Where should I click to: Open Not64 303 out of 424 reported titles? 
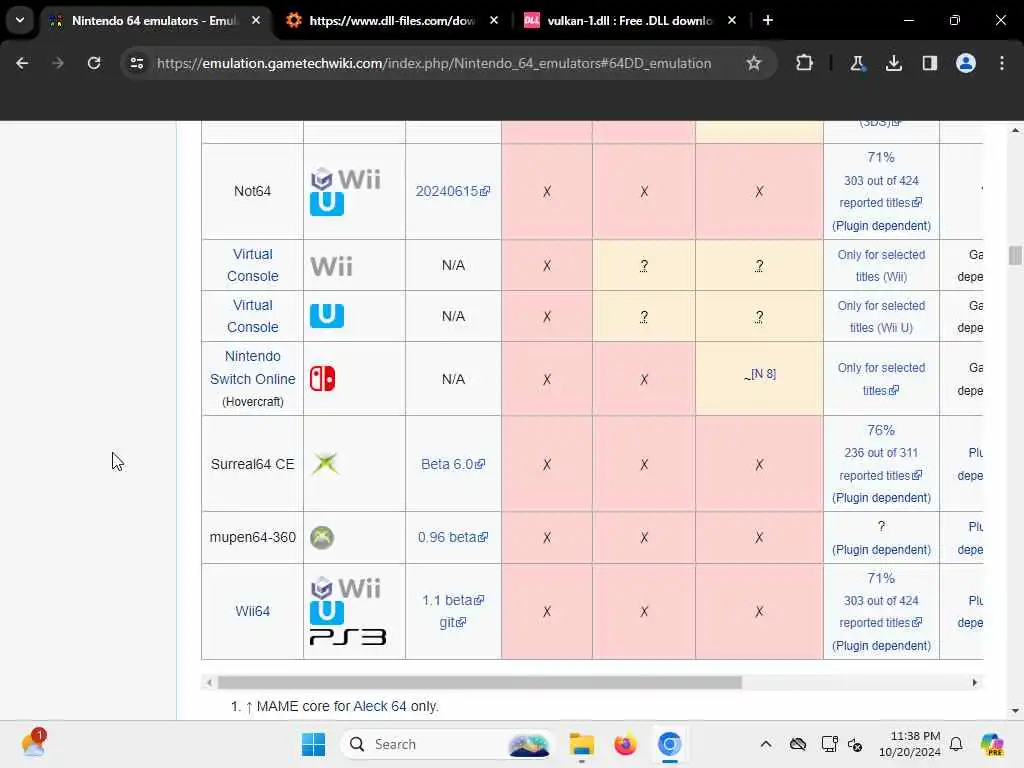[x=881, y=191]
